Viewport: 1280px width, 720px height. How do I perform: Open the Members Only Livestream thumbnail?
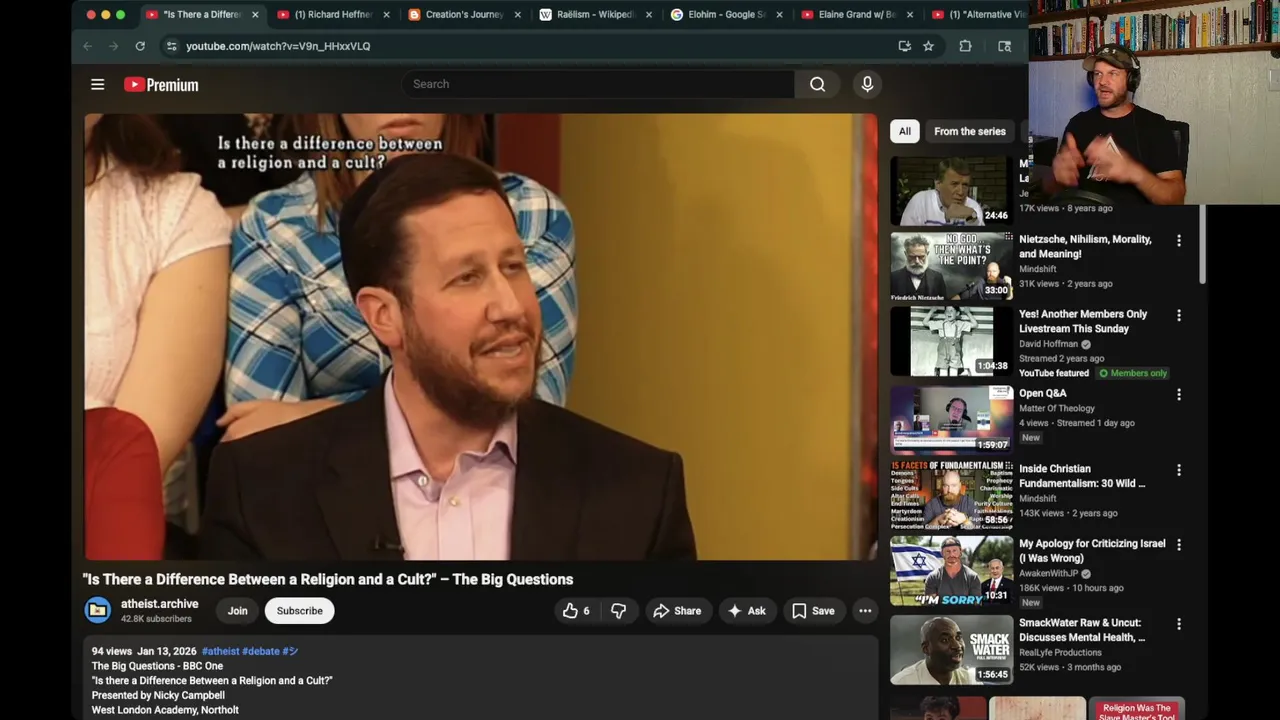tap(951, 340)
